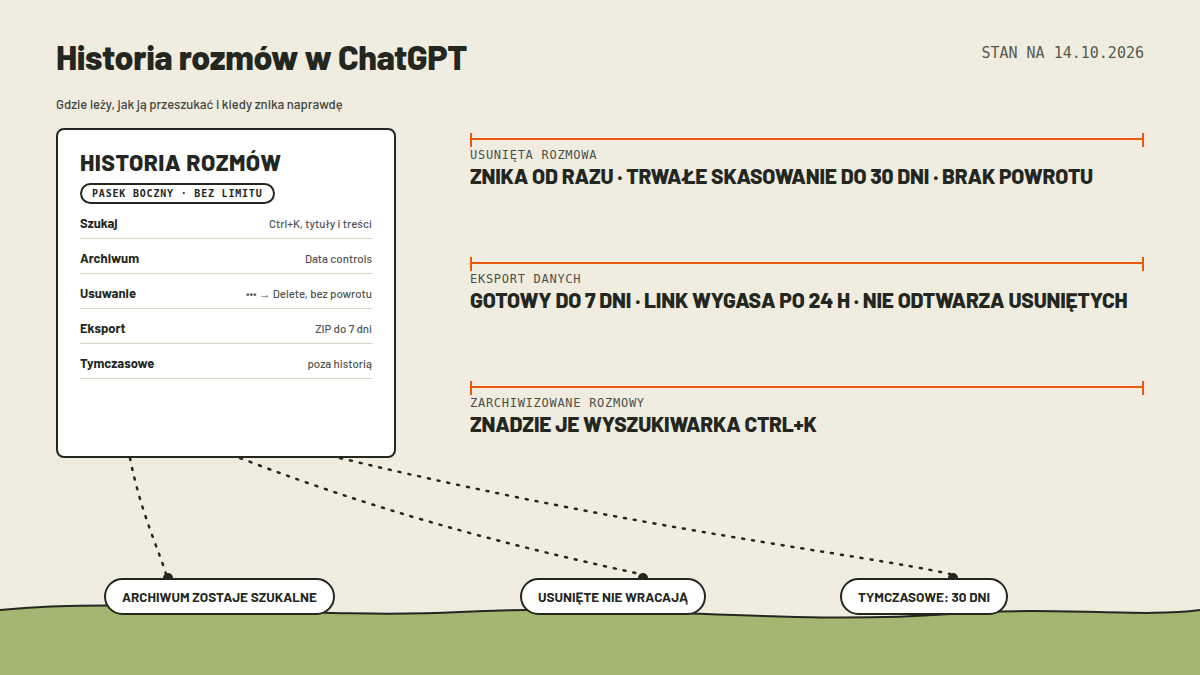Click the label "EKSPORT DANYCH"

click(x=526, y=279)
